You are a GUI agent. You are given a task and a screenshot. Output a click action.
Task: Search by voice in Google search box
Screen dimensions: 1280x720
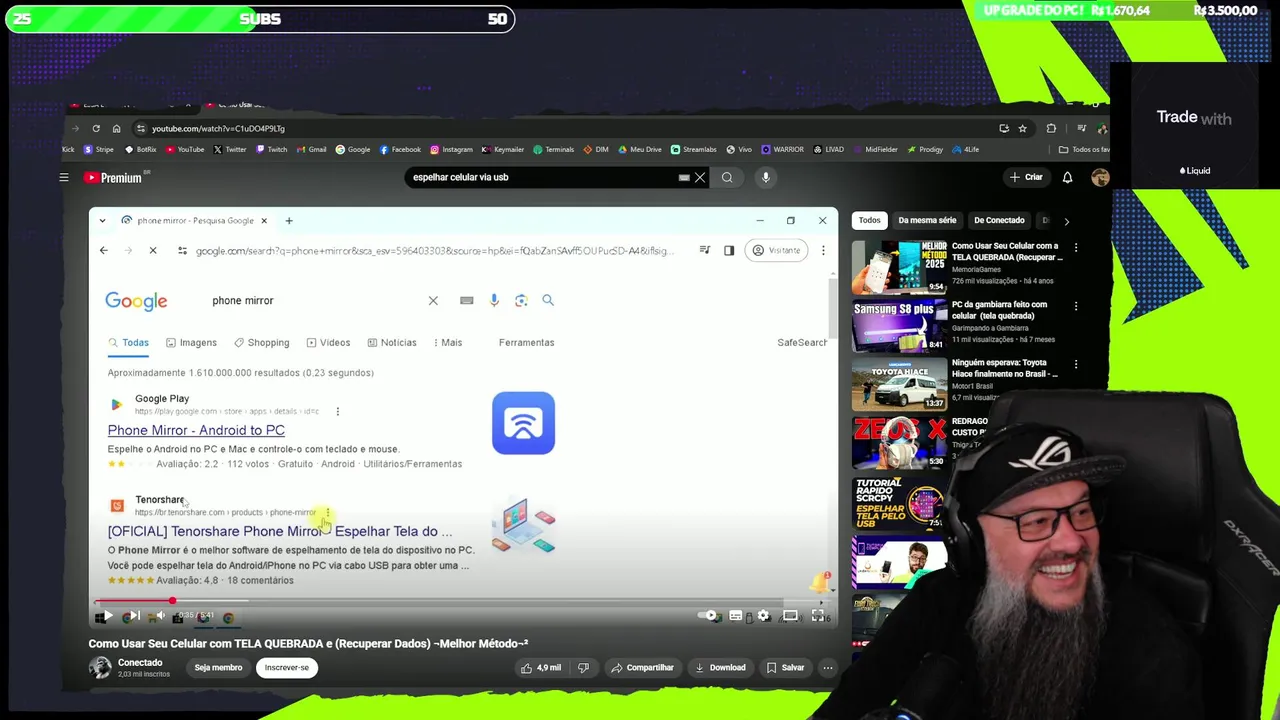494,300
